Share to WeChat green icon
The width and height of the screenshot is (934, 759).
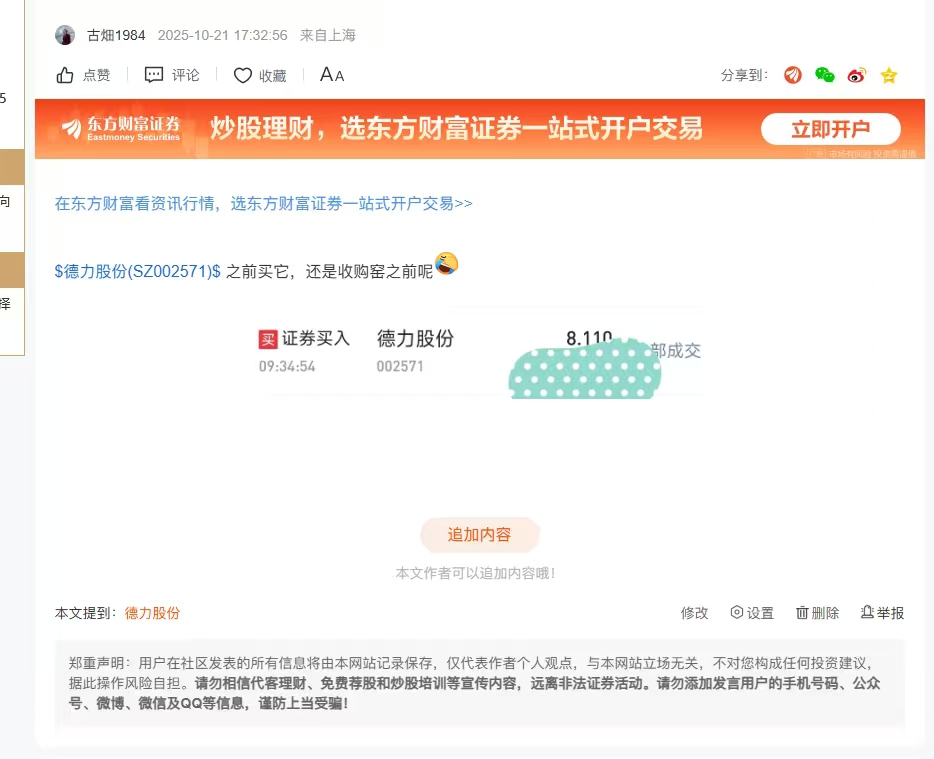coord(824,75)
